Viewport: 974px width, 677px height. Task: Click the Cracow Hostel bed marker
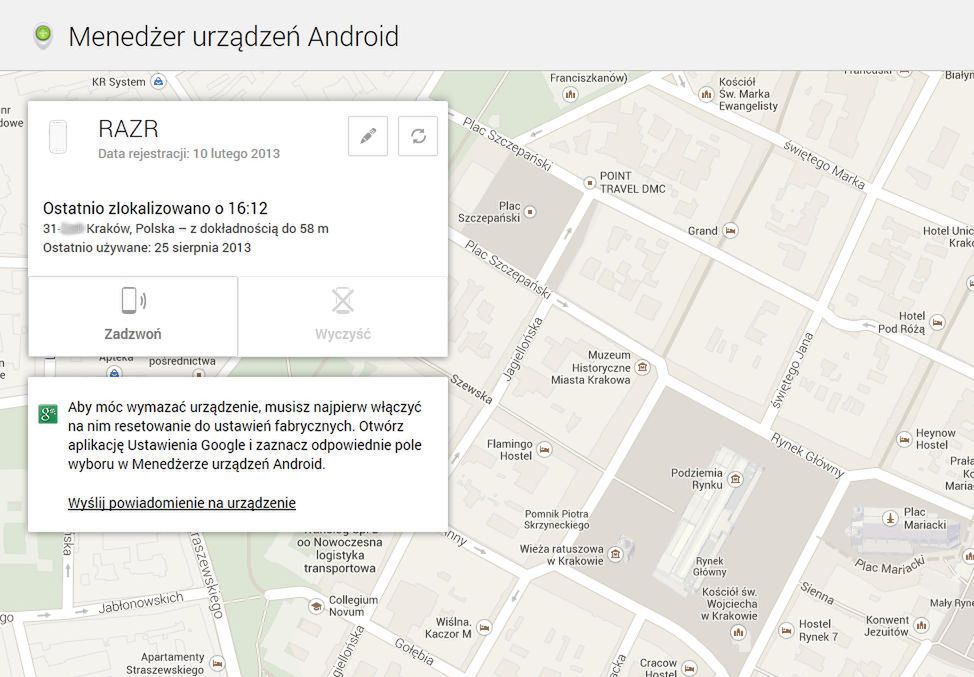688,668
